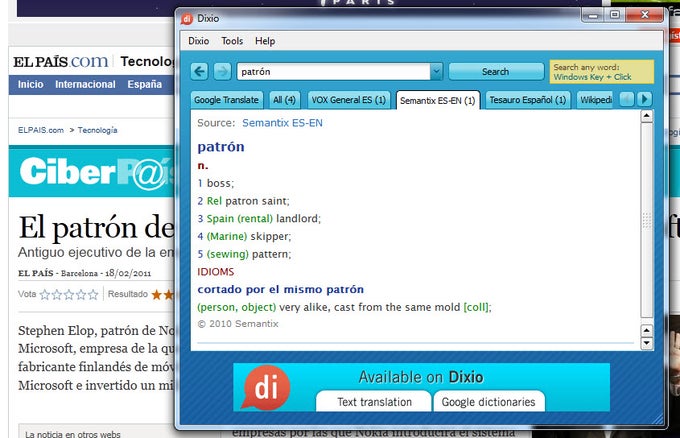Click the definition 'patron saint;'
The image size is (680, 438).
click(x=257, y=201)
